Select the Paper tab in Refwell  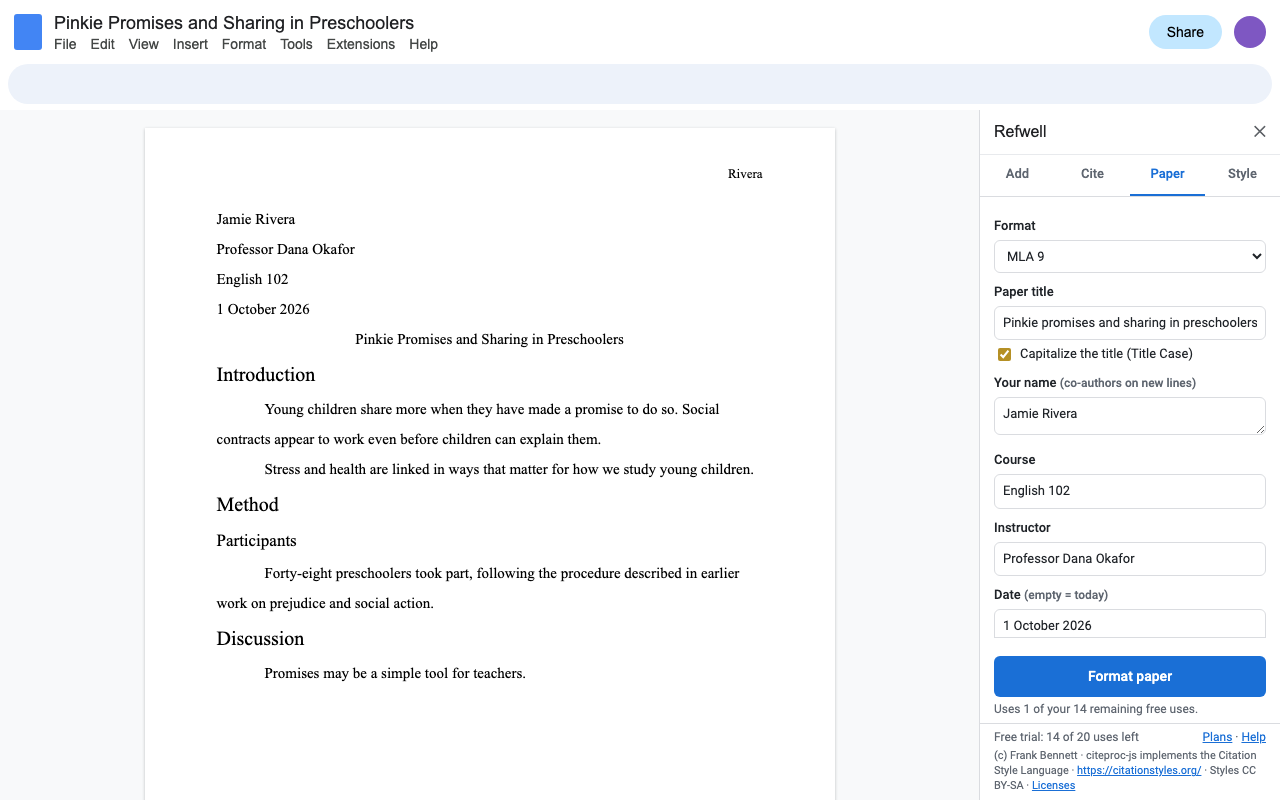pos(1167,174)
